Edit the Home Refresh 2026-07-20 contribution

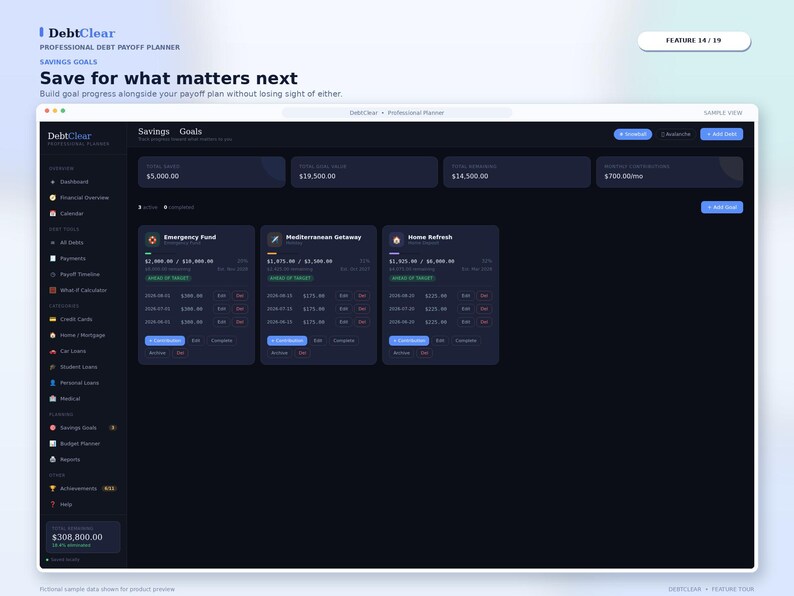(x=466, y=309)
